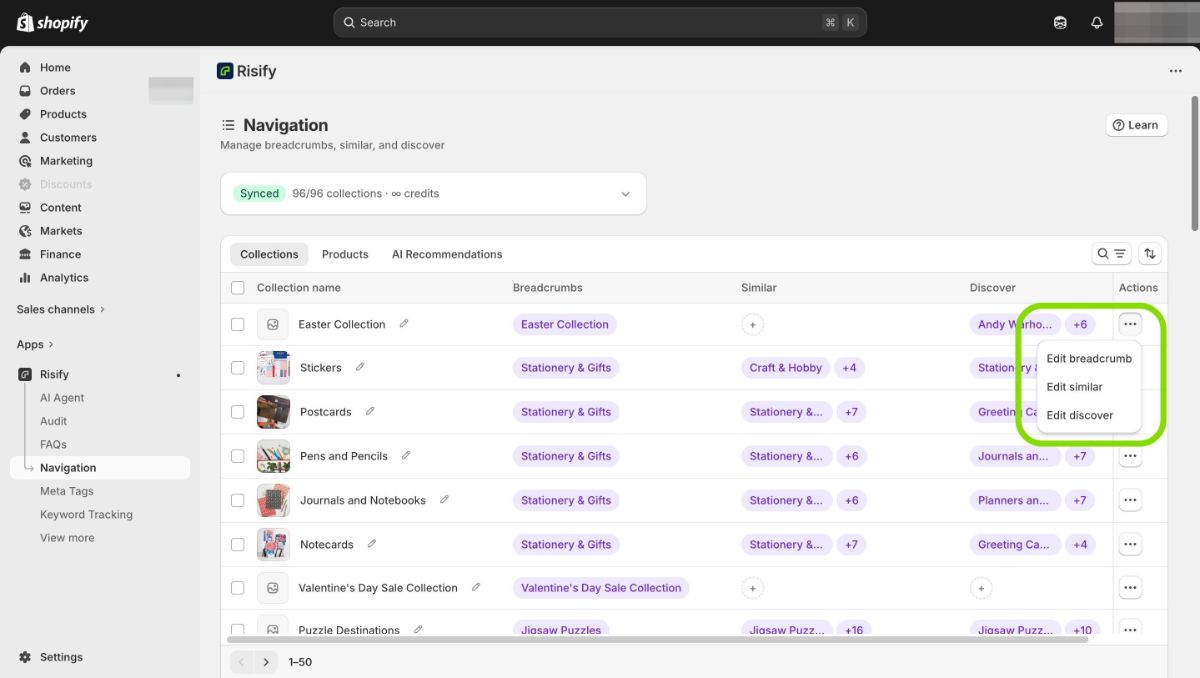Click the pencil icon next to Easter Collection
Viewport: 1200px width, 678px height.
404,324
